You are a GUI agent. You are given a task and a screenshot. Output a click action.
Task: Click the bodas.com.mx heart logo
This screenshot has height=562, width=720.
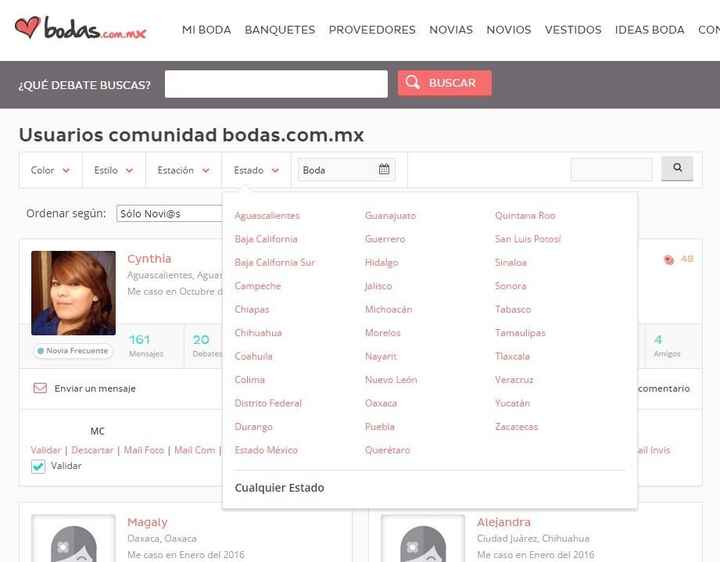click(x=80, y=28)
